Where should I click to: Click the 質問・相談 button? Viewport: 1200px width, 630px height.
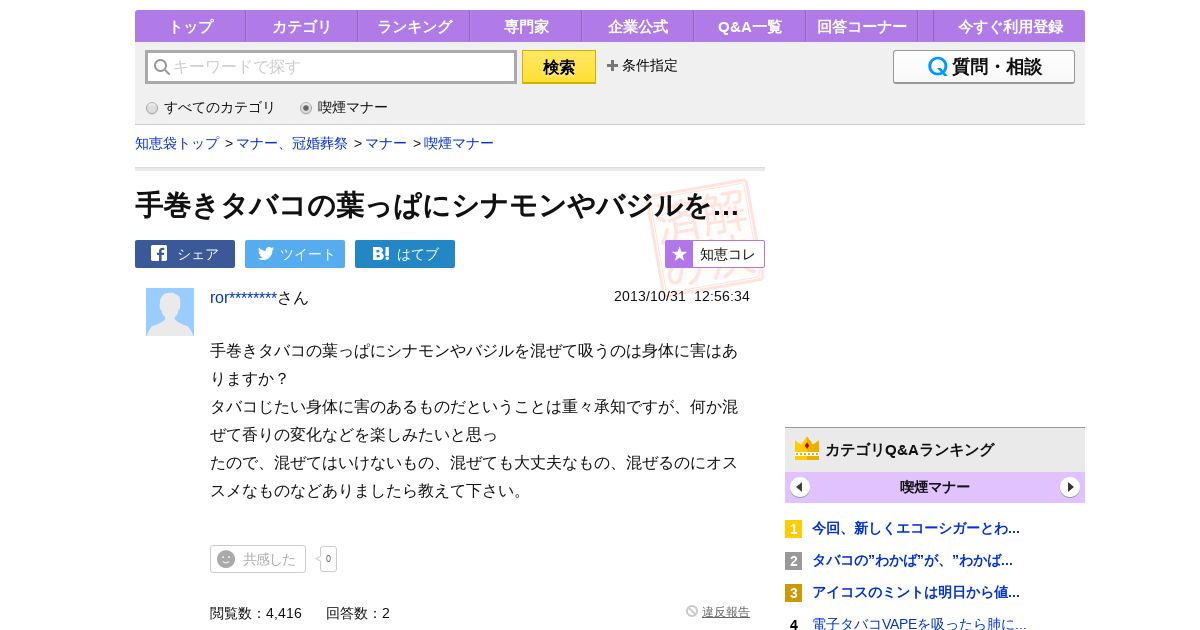pyautogui.click(x=984, y=67)
